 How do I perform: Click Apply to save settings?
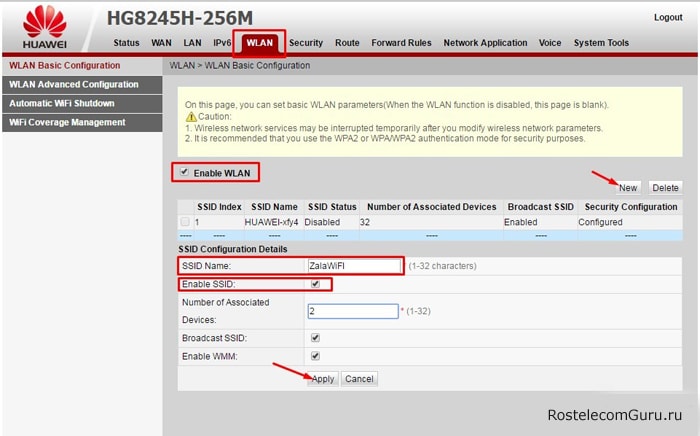[322, 379]
